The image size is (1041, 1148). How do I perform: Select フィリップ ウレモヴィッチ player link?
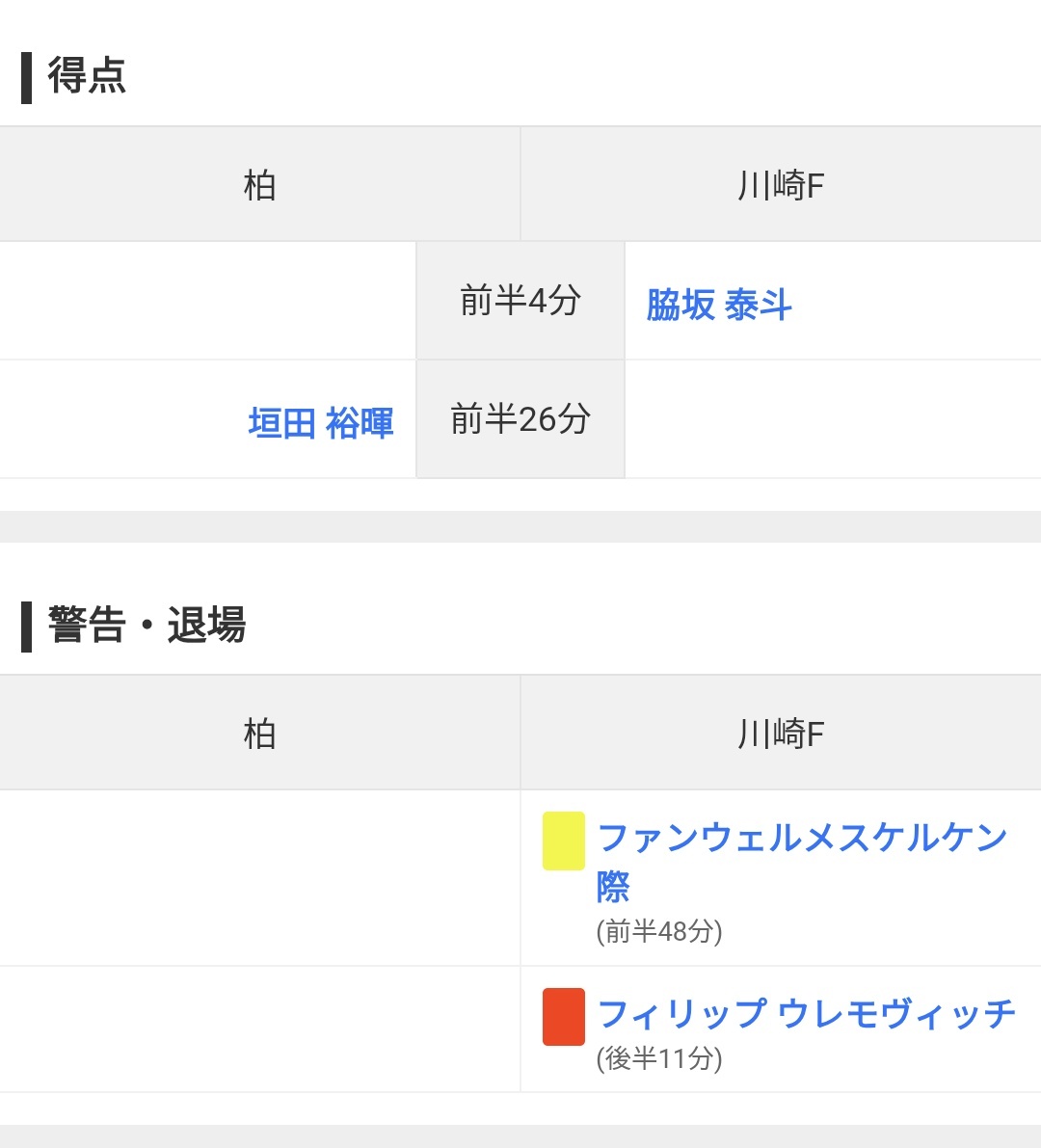pos(806,1014)
